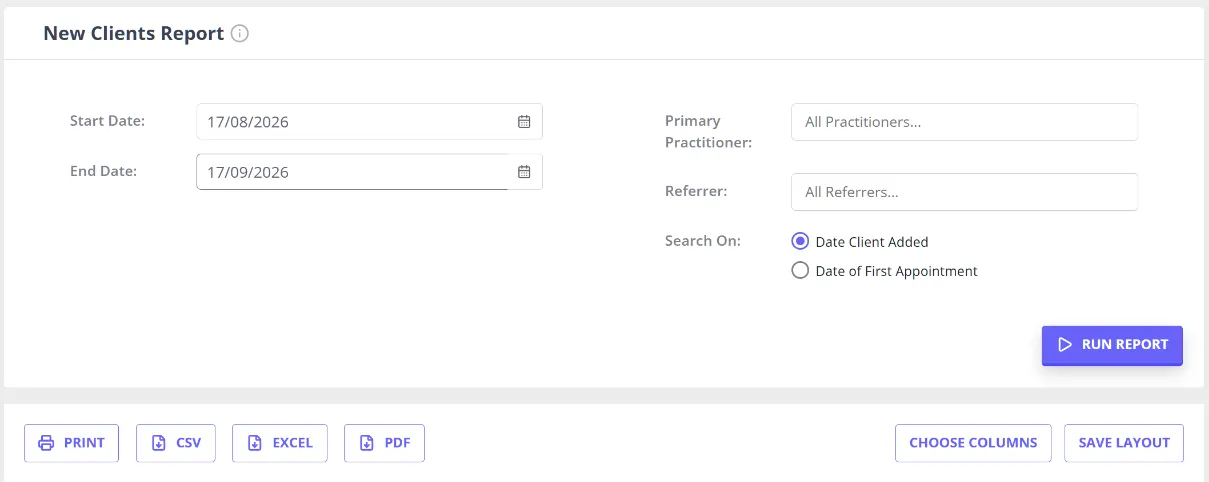
Task: Click the End Date field showing 17/09/2026
Action: click(369, 172)
